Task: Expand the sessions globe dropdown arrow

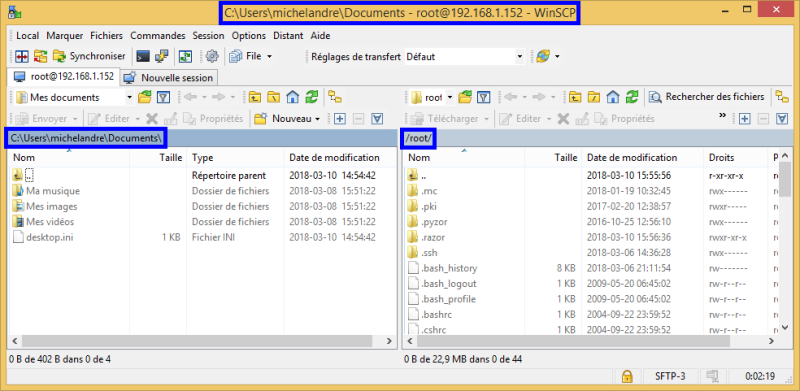Action: coord(557,57)
